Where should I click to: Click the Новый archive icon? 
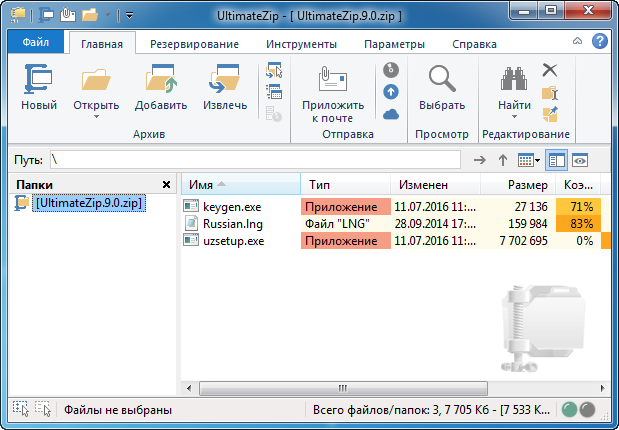pos(38,81)
